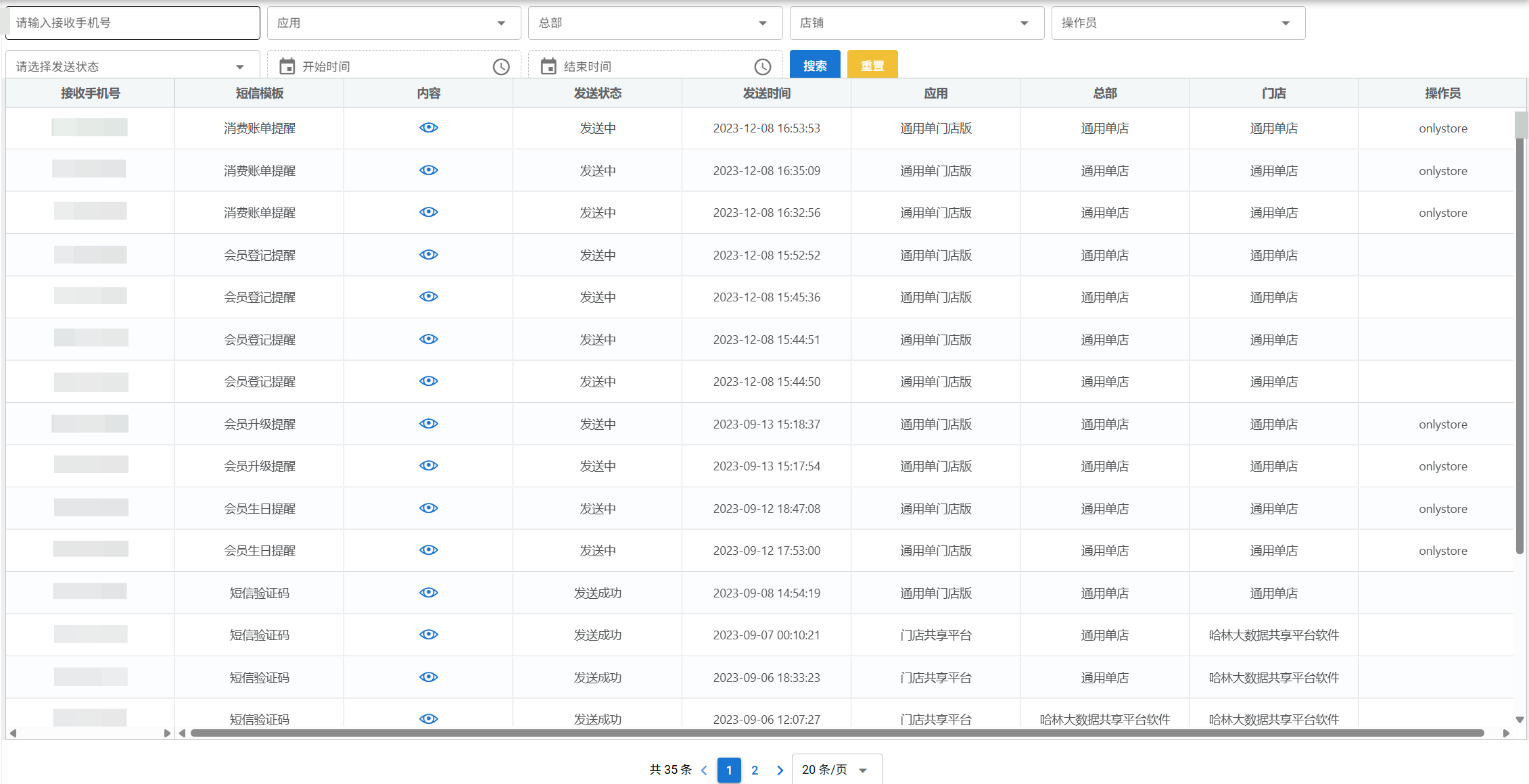Viewport: 1529px width, 784px height.
Task: Click the 2023-09-13 15:18:37 cell
Action: point(767,424)
